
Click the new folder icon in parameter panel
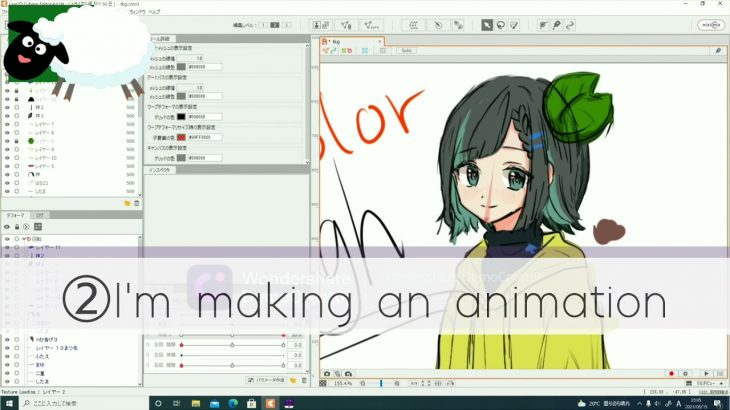tap(293, 380)
